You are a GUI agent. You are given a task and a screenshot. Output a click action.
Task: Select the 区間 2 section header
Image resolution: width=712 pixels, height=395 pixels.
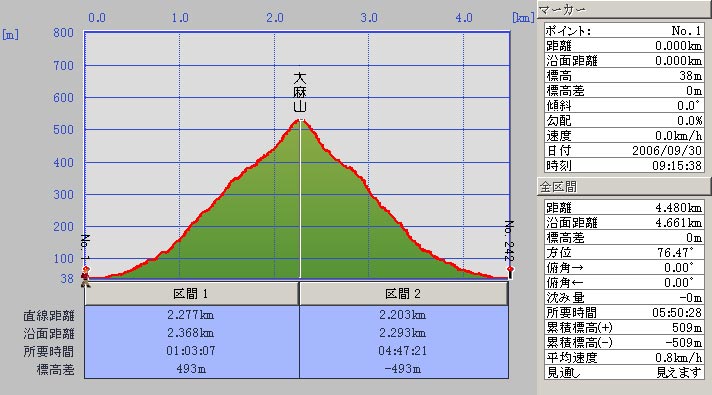[403, 294]
